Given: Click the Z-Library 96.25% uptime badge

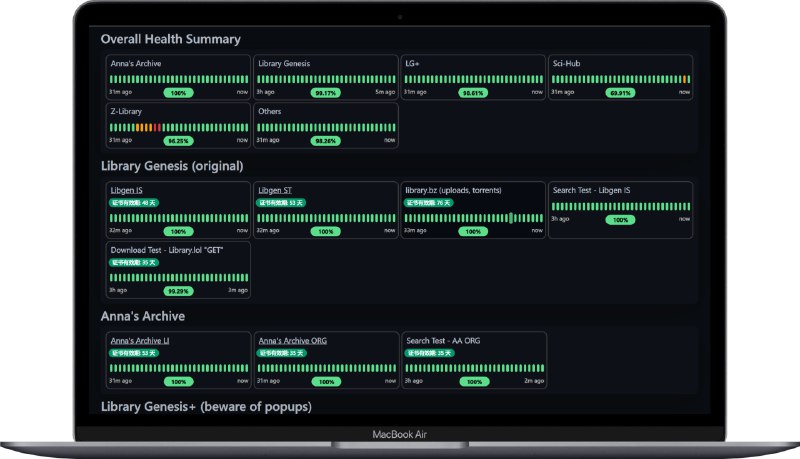Looking at the screenshot, I should click(x=178, y=141).
